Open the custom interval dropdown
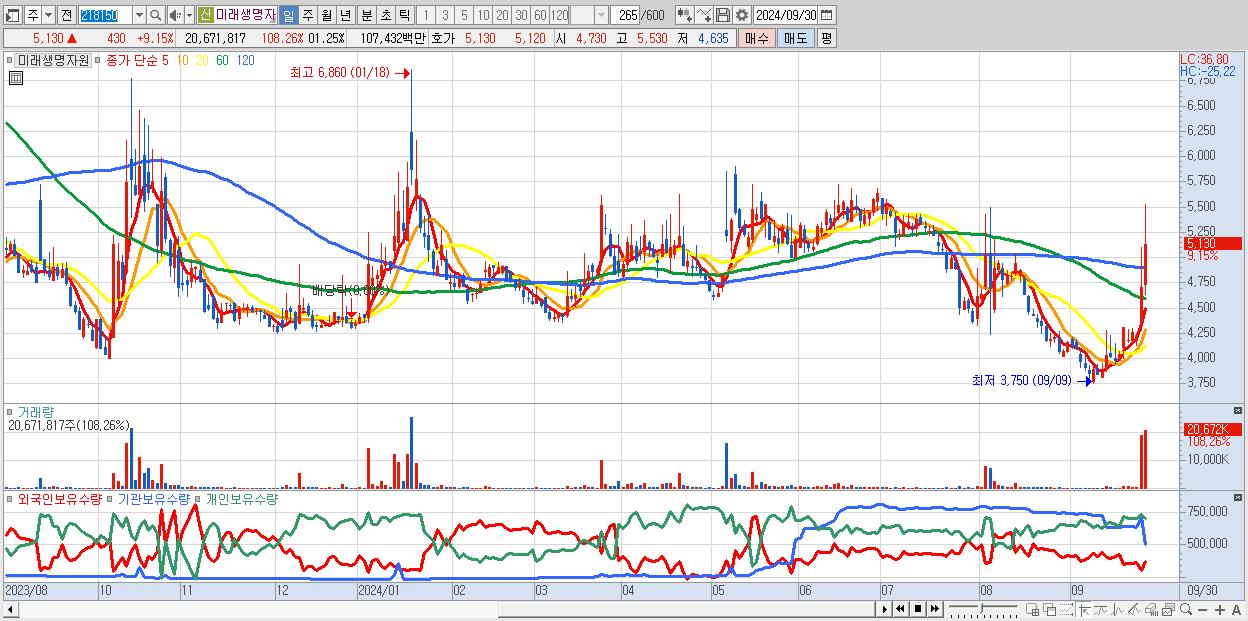 [601, 15]
